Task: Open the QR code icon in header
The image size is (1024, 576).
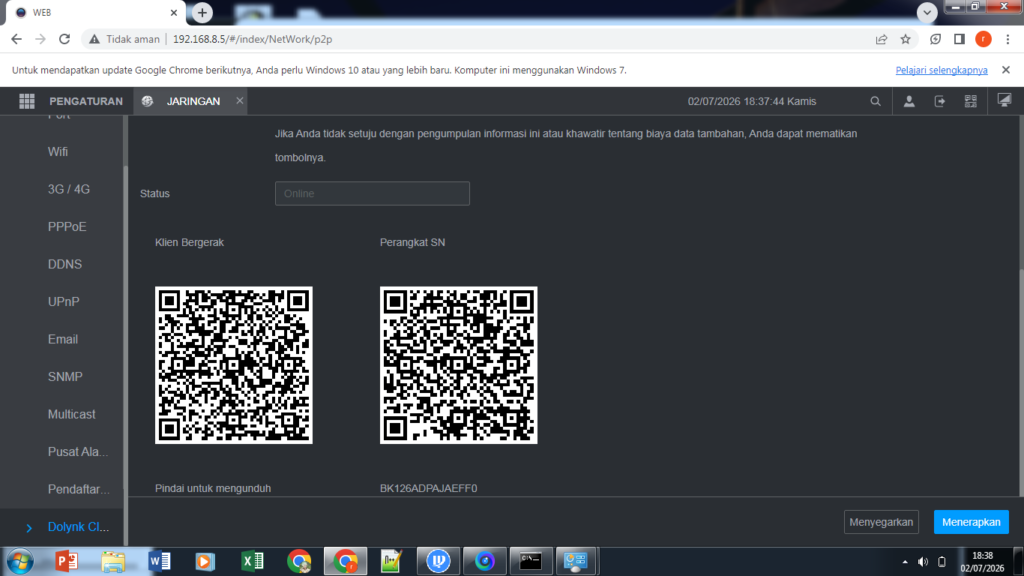Action: (x=970, y=101)
